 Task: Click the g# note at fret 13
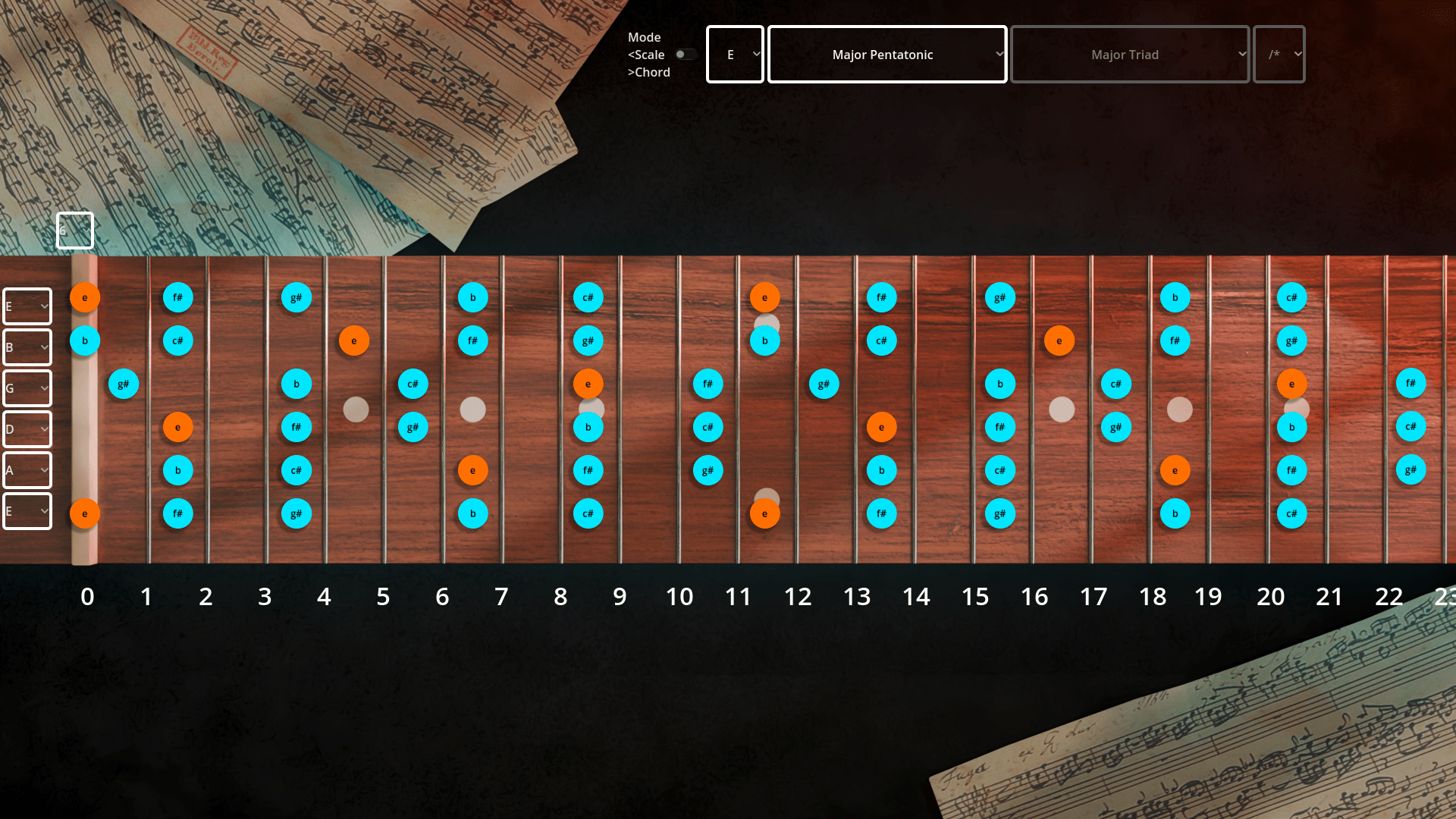click(x=824, y=384)
